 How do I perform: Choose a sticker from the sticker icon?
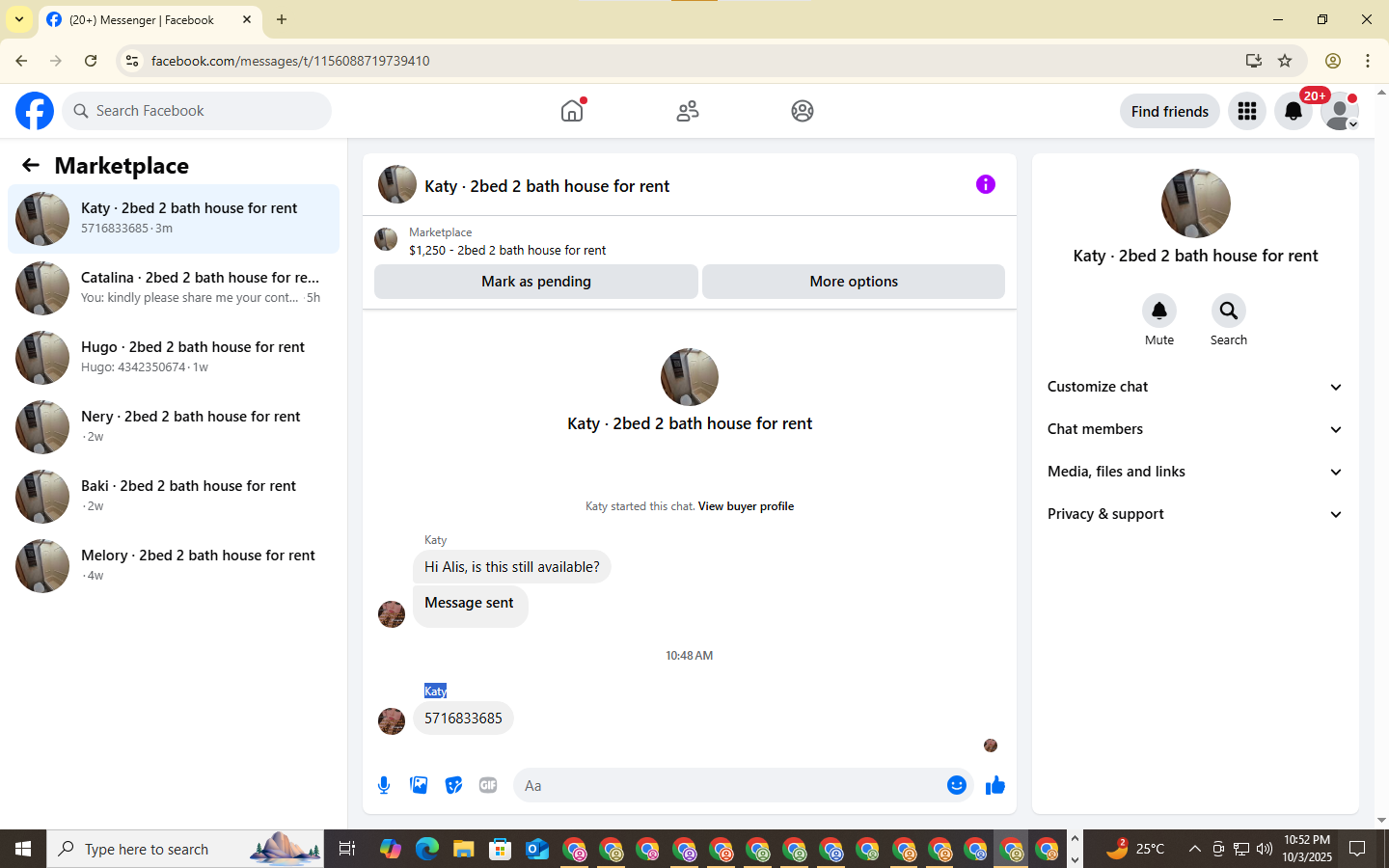453,785
